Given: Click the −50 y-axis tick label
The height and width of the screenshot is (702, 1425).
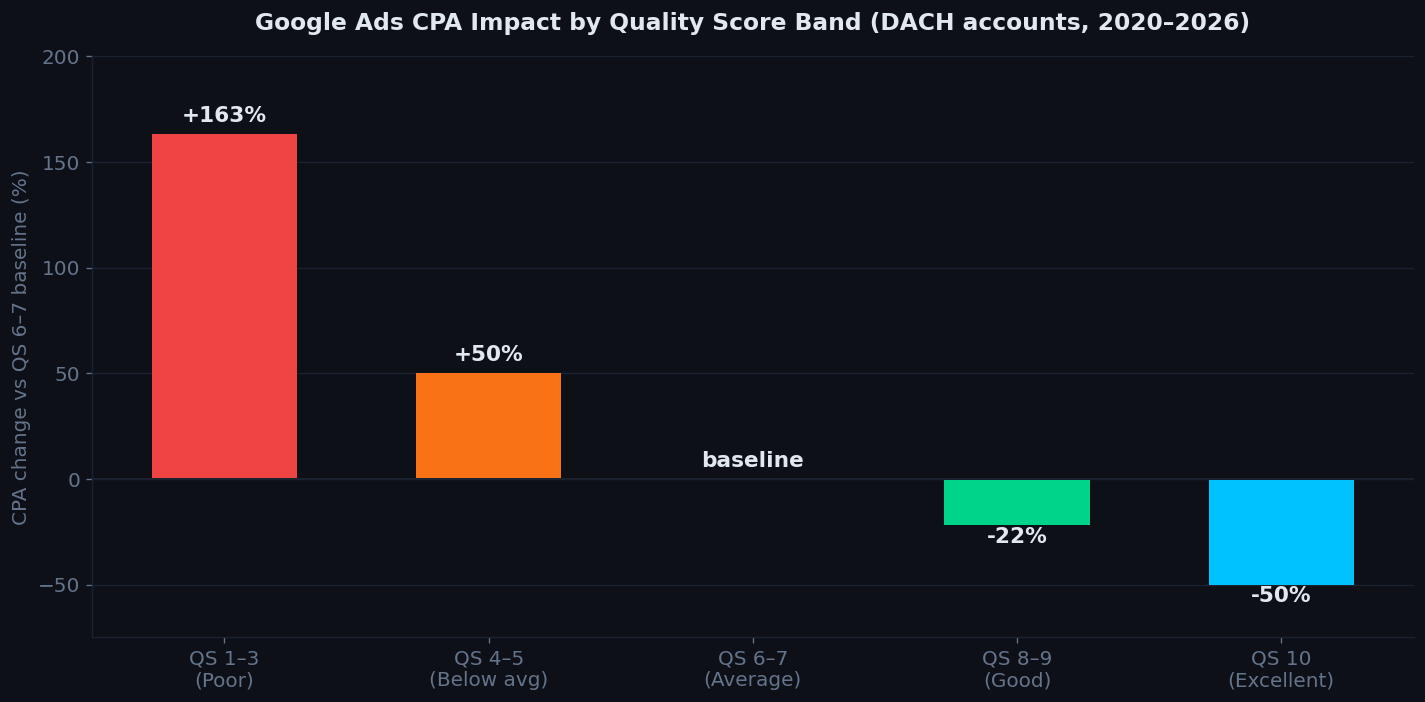Looking at the screenshot, I should pos(58,586).
